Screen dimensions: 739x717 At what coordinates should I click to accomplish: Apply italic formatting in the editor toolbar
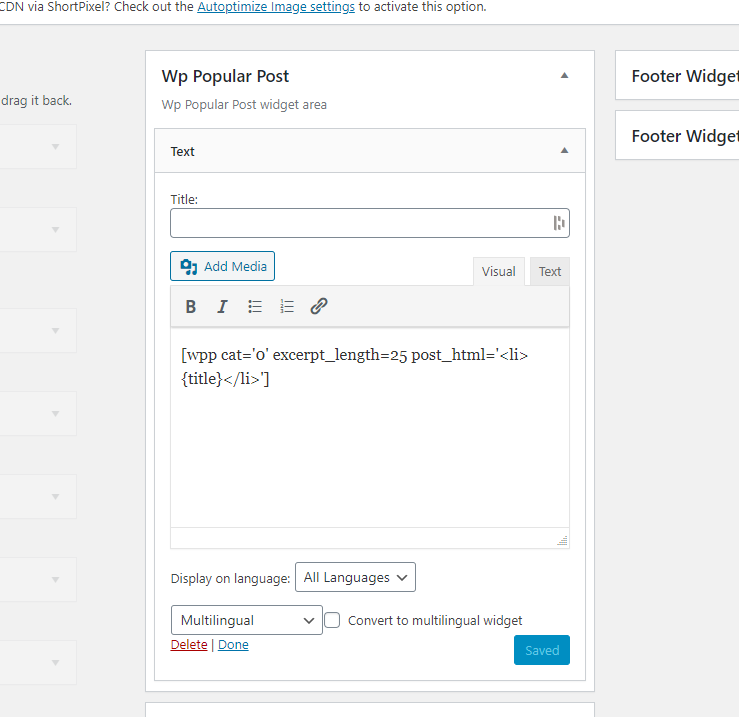coord(223,307)
